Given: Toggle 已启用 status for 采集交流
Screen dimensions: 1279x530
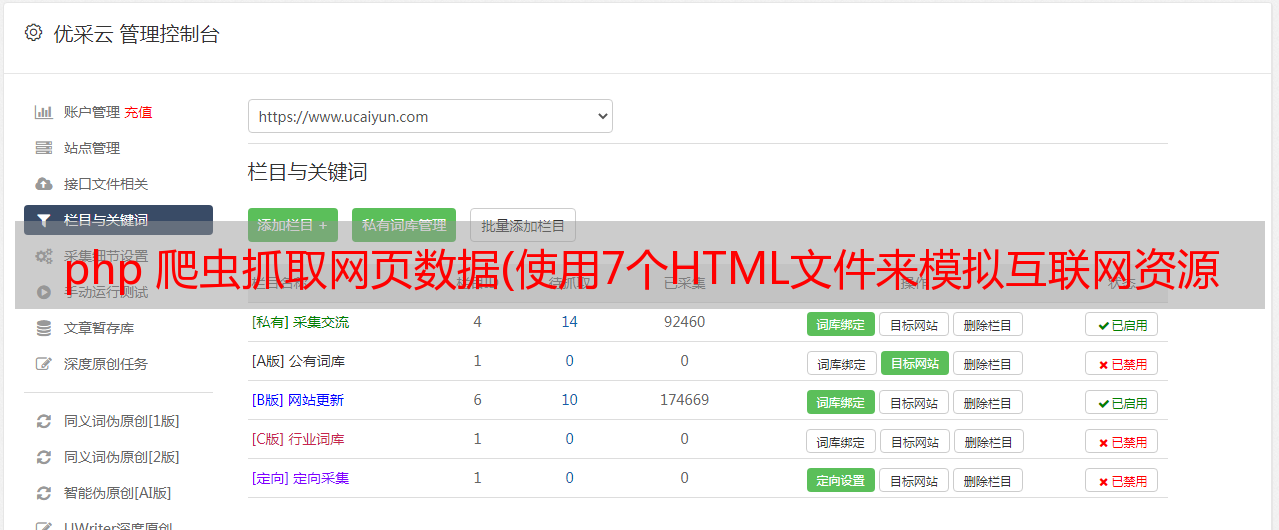Looking at the screenshot, I should [1122, 324].
